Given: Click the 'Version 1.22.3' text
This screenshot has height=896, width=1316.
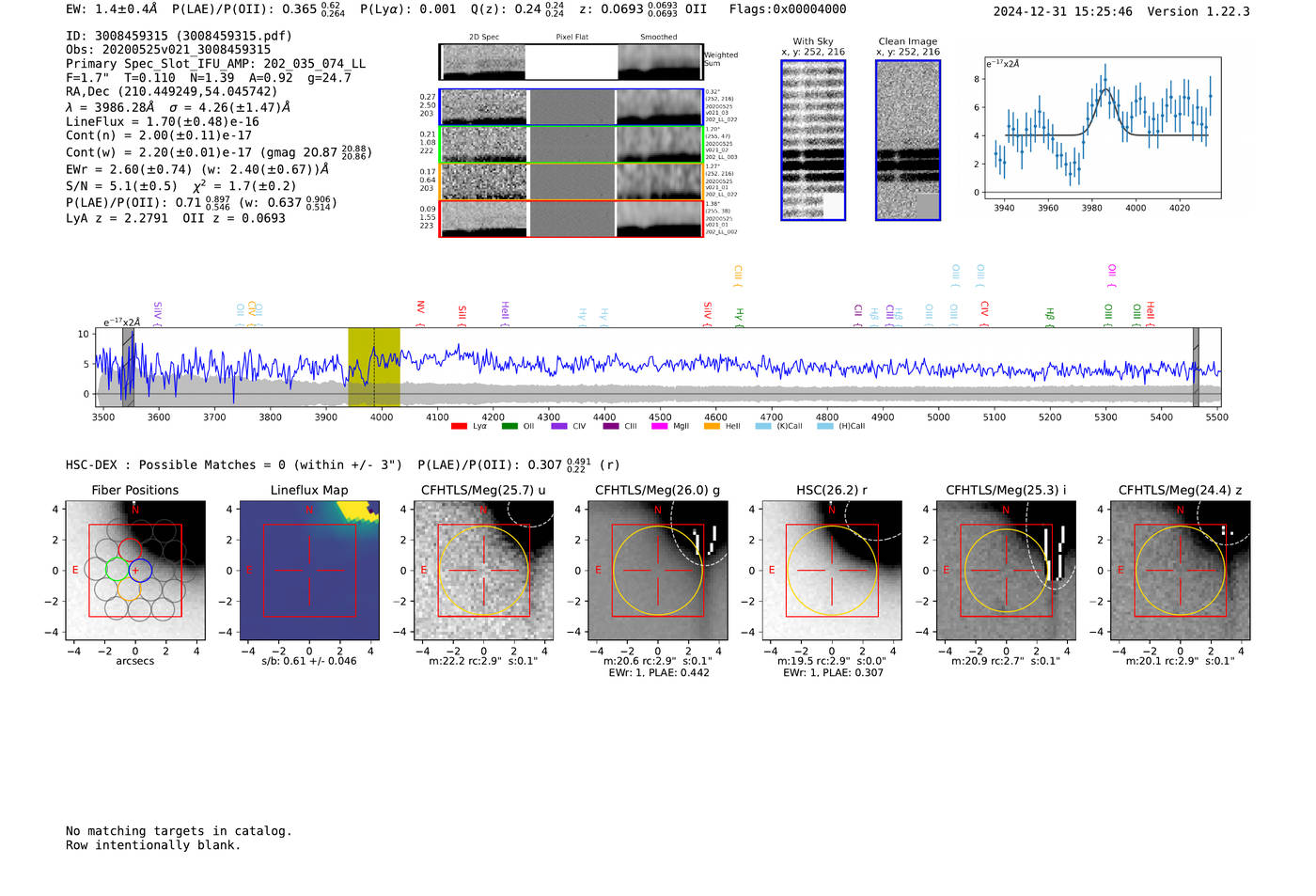Looking at the screenshot, I should pyautogui.click(x=1198, y=12).
